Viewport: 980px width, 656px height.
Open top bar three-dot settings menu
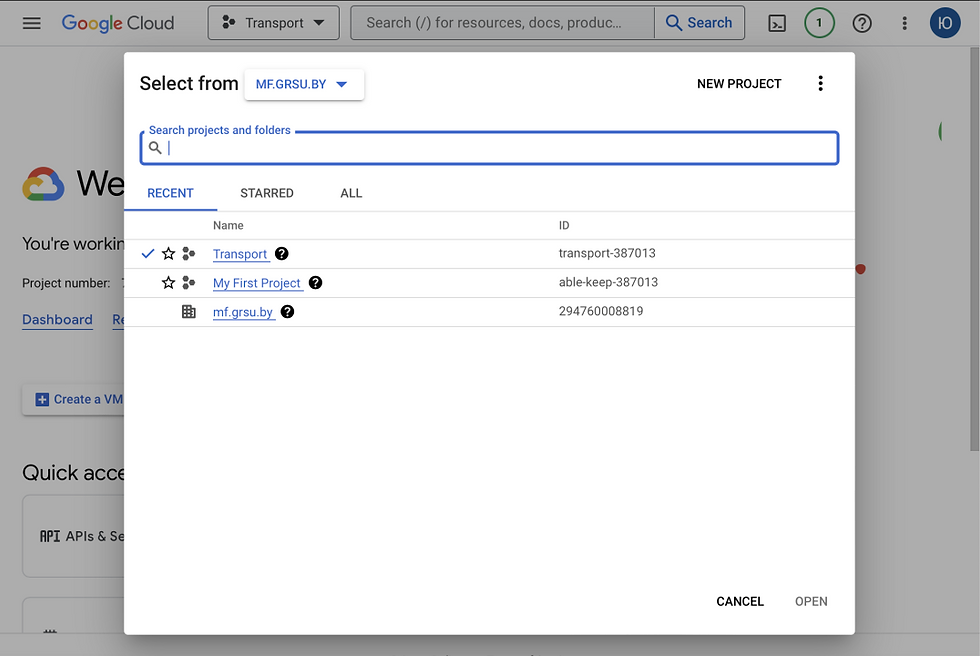click(904, 23)
